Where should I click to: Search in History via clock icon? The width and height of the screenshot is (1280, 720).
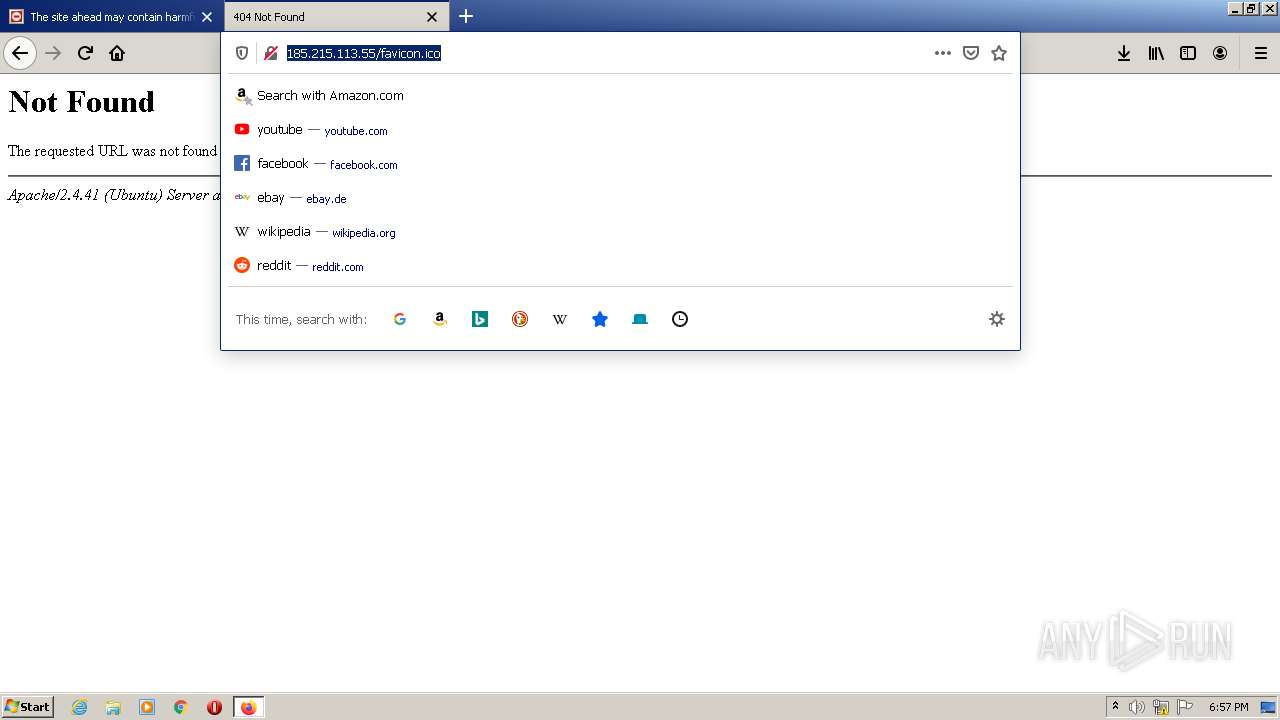680,319
